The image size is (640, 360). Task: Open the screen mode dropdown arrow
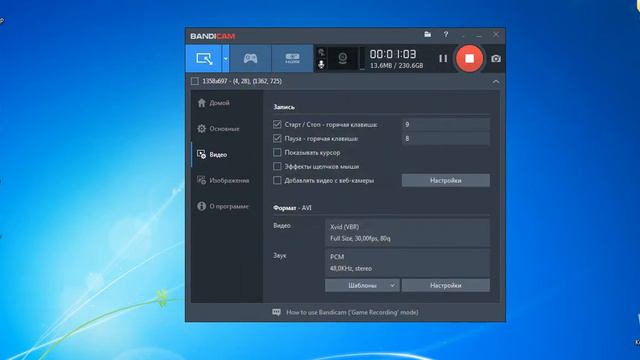225,58
